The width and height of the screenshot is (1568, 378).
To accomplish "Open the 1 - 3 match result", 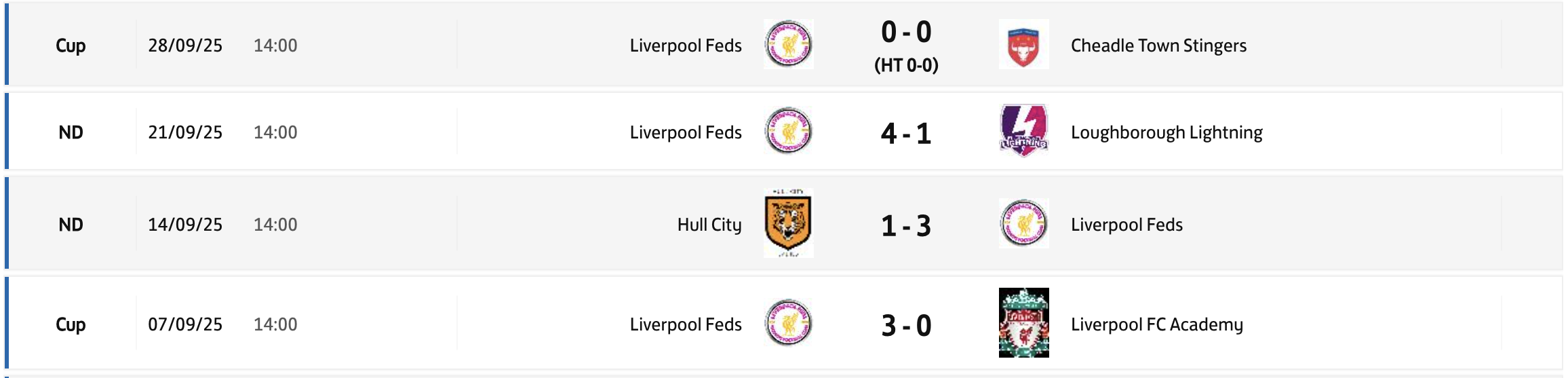I will [x=906, y=225].
